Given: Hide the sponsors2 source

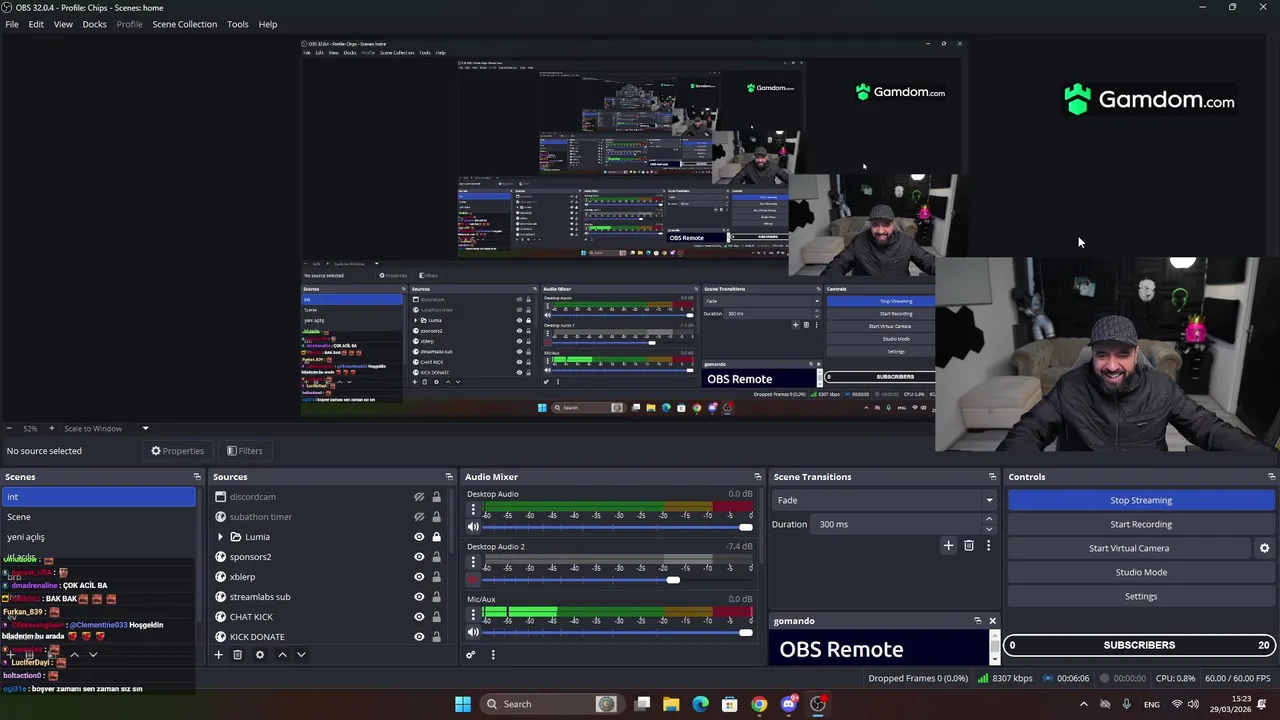Looking at the screenshot, I should (x=419, y=557).
